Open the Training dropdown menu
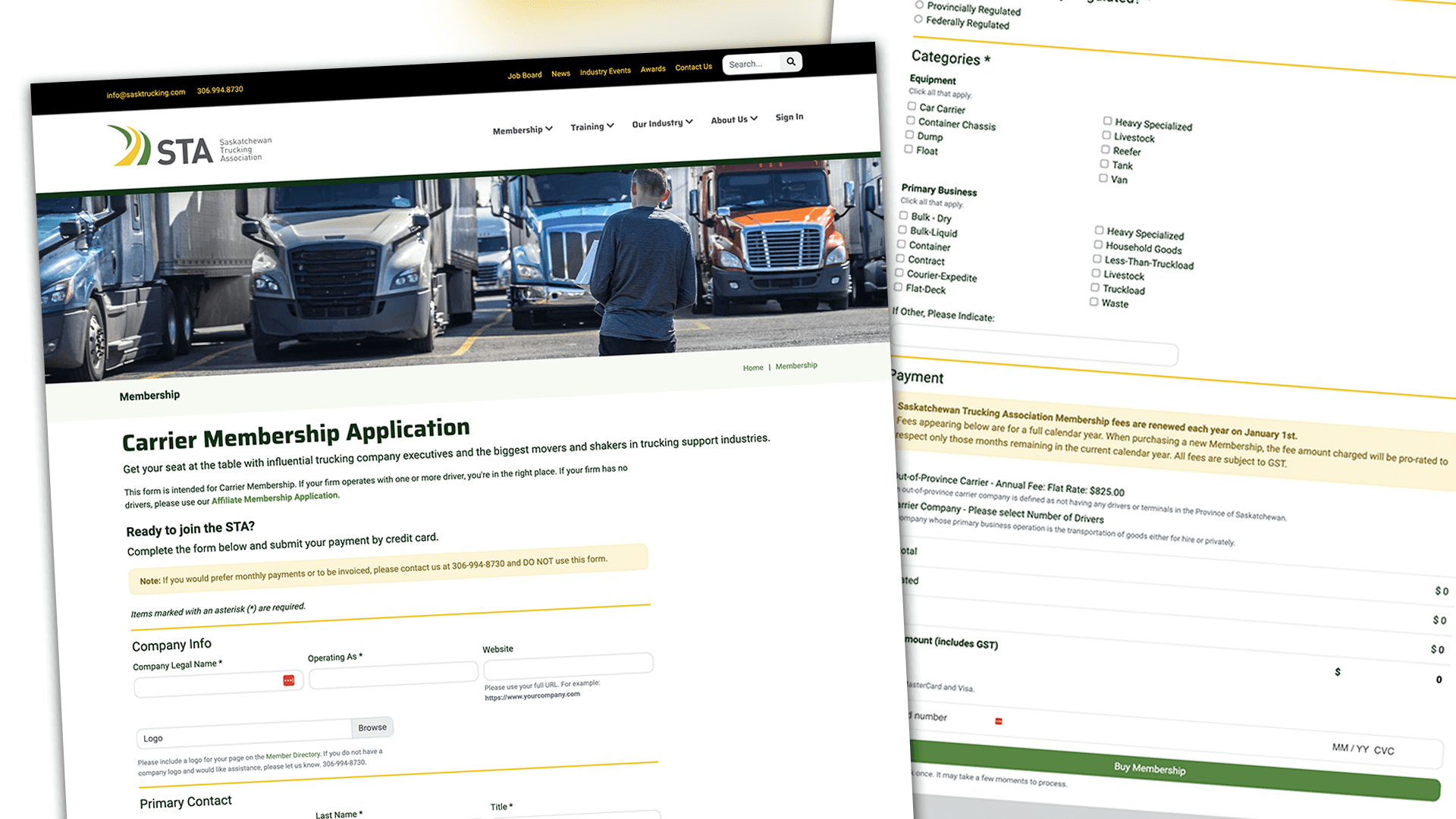1456x819 pixels. pos(591,126)
